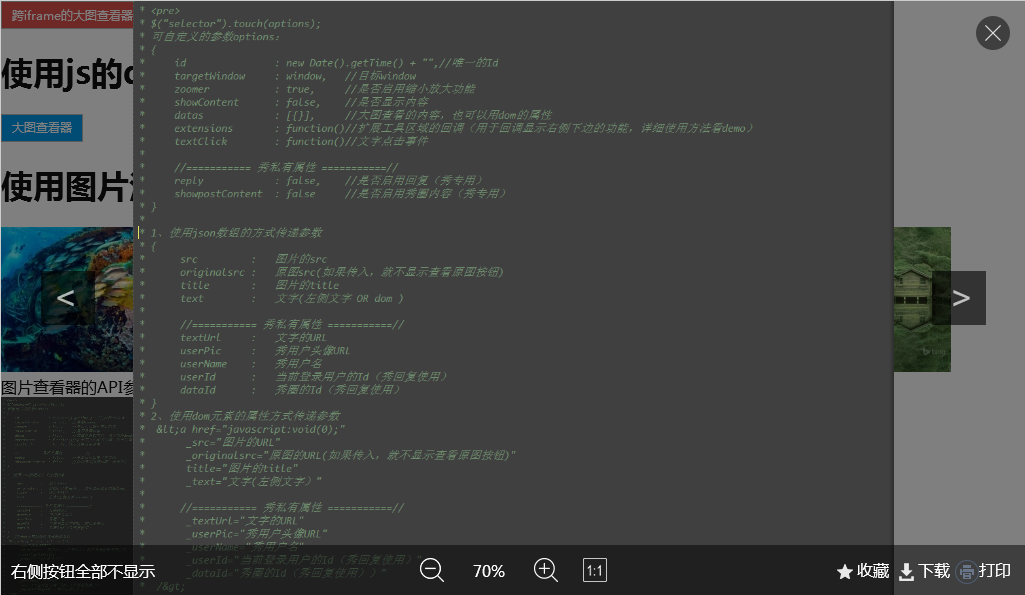Zoom in with the plus magnifier

coord(546,570)
